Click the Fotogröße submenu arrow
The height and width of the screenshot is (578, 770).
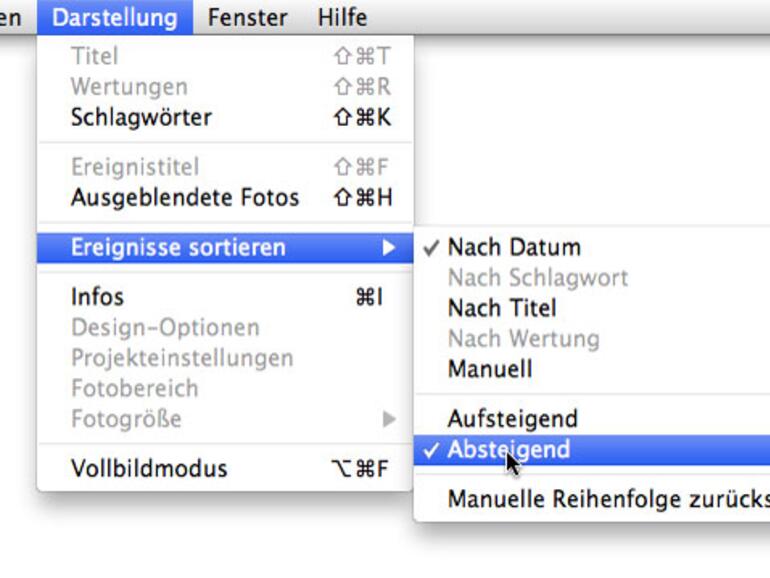click(x=389, y=419)
